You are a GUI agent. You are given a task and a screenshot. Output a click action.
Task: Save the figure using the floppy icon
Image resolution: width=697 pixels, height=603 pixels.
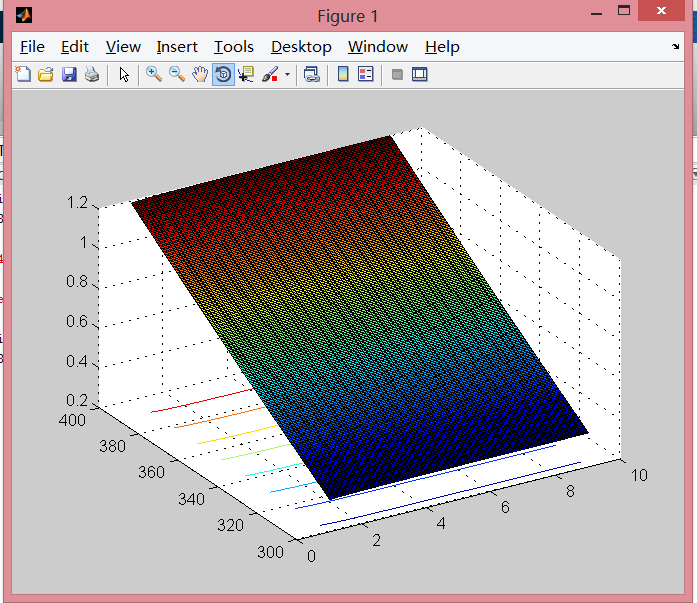click(69, 74)
